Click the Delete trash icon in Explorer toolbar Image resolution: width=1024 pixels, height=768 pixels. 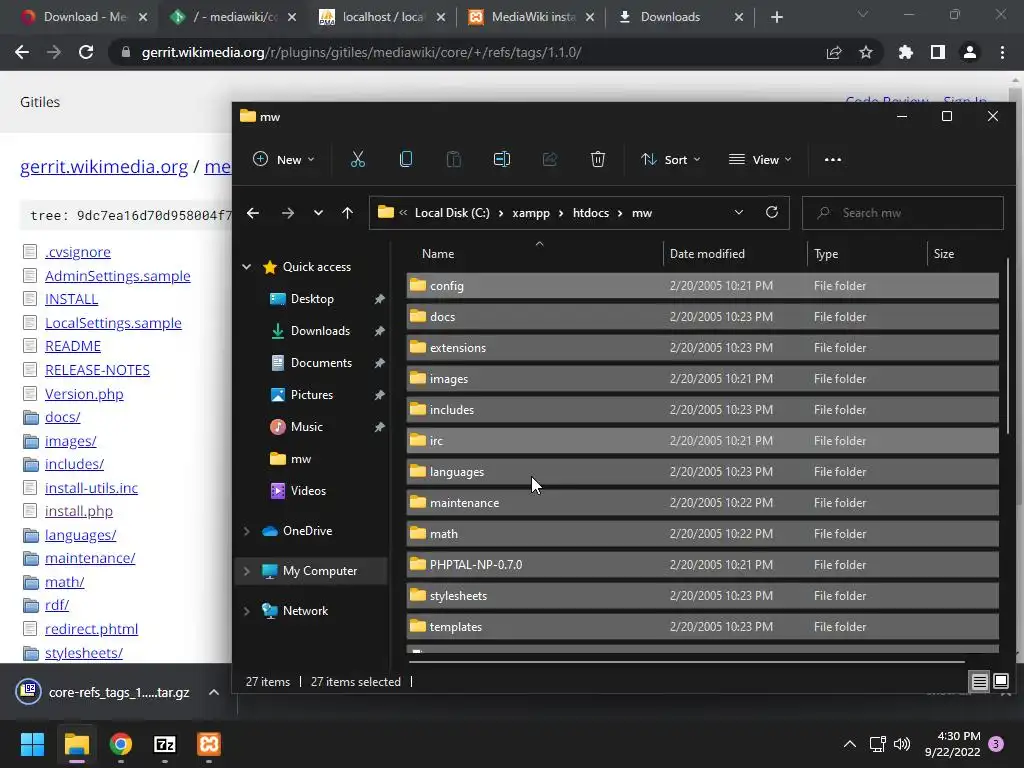(x=598, y=159)
